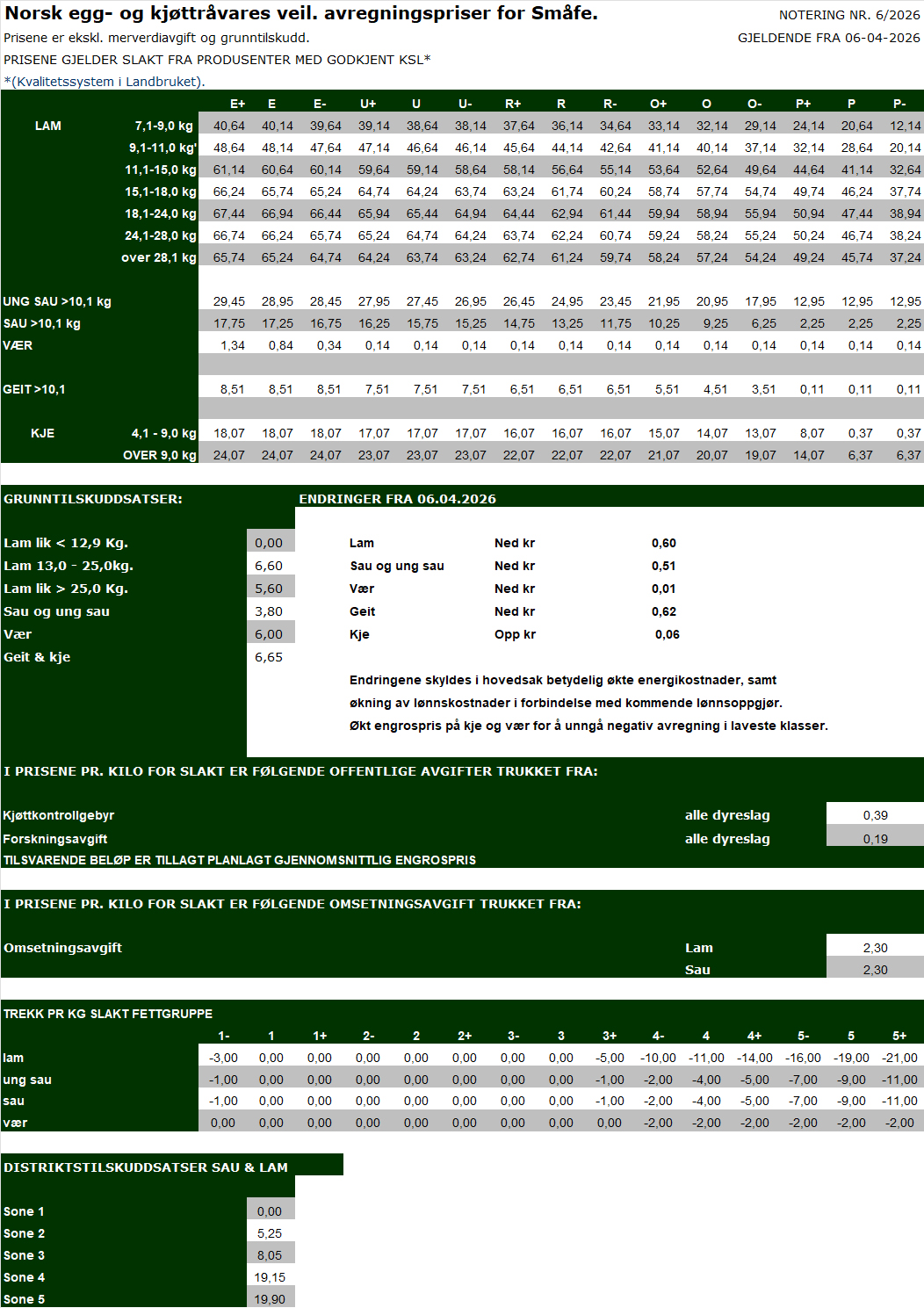Click the KJE 'OVER 9,0 kg' row label

pyautogui.click(x=159, y=455)
